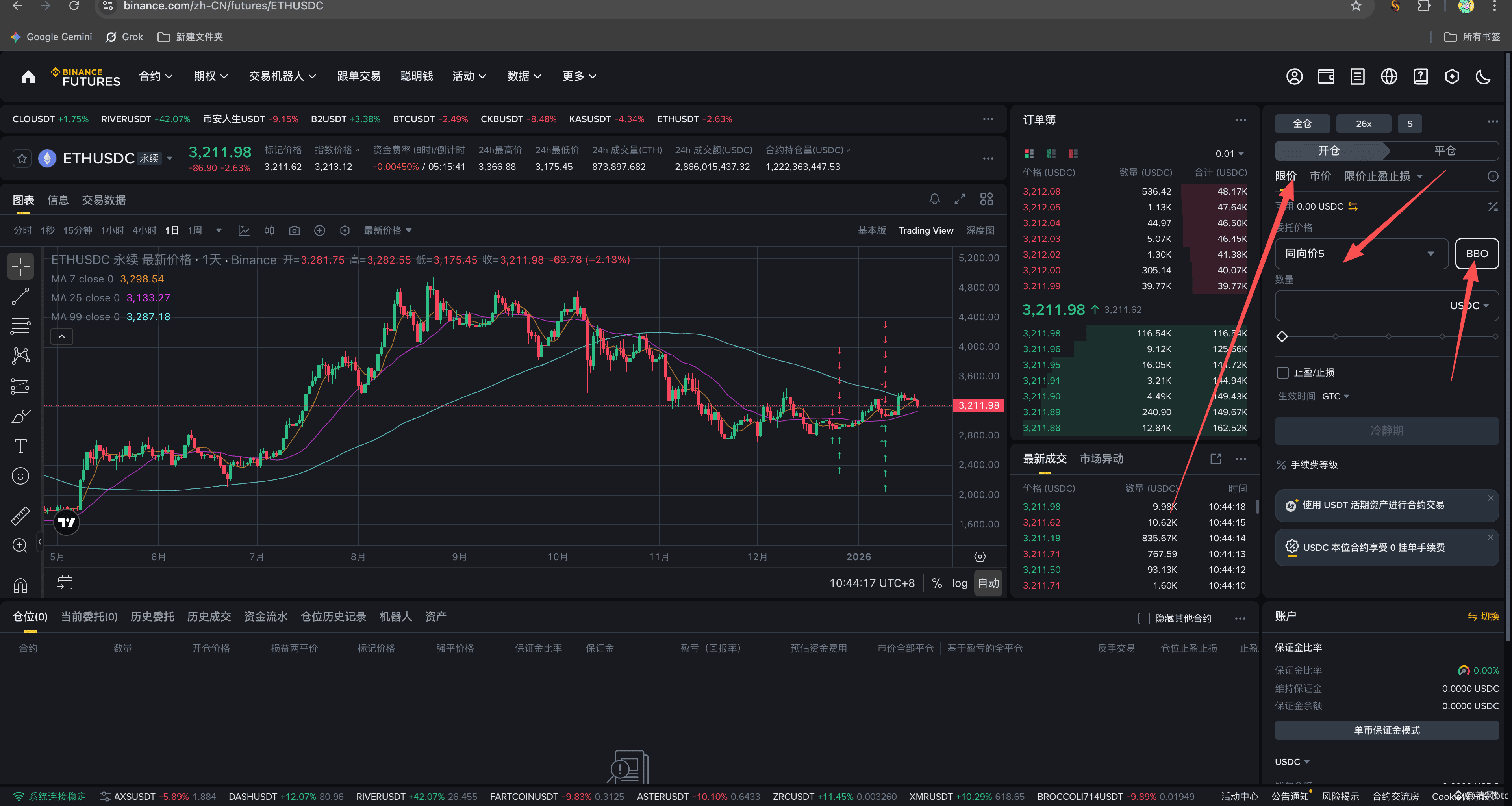Switch to 市场异动 tab
The height and width of the screenshot is (806, 1512).
(x=1101, y=459)
